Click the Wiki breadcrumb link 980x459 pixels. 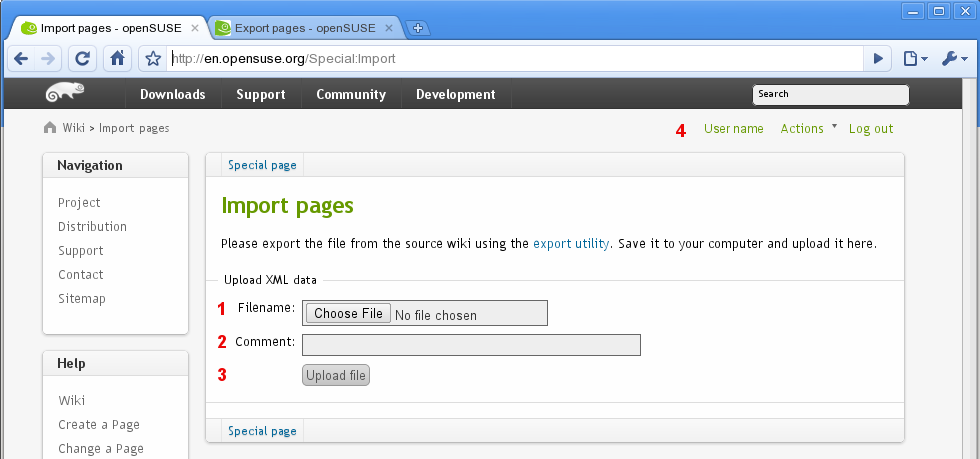(x=73, y=128)
